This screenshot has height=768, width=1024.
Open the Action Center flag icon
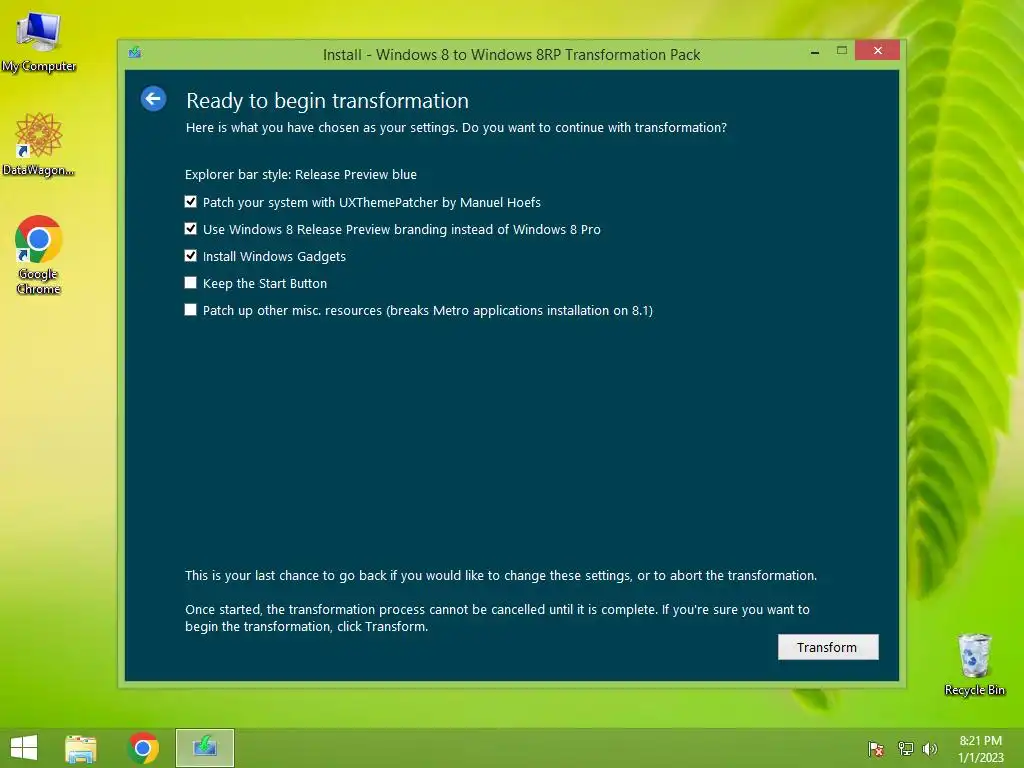tap(876, 749)
